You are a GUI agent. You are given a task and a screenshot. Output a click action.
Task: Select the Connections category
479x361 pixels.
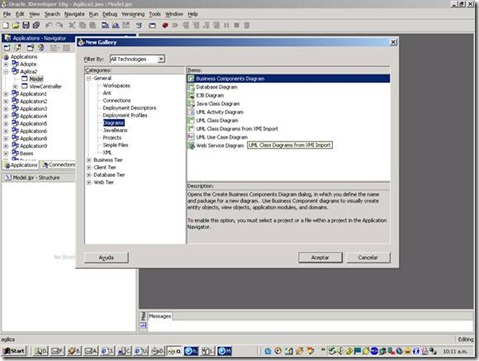(x=117, y=100)
